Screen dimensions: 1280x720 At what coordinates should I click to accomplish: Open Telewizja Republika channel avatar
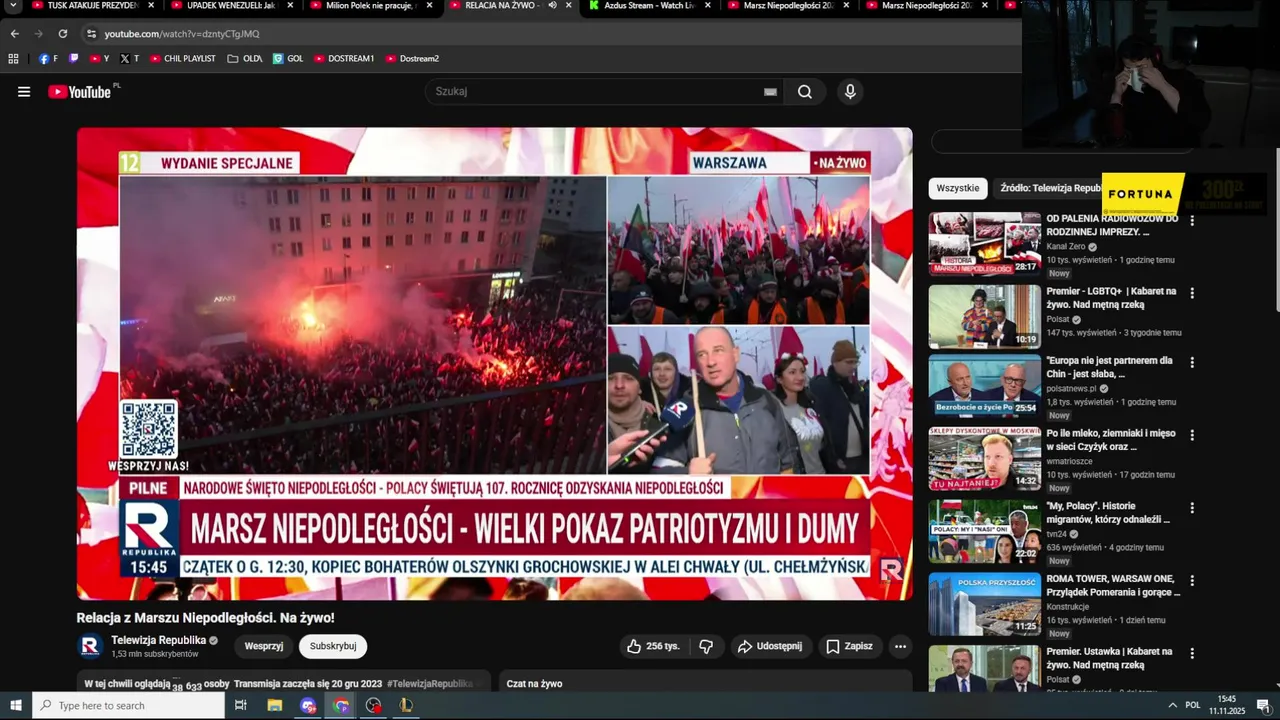click(x=90, y=646)
